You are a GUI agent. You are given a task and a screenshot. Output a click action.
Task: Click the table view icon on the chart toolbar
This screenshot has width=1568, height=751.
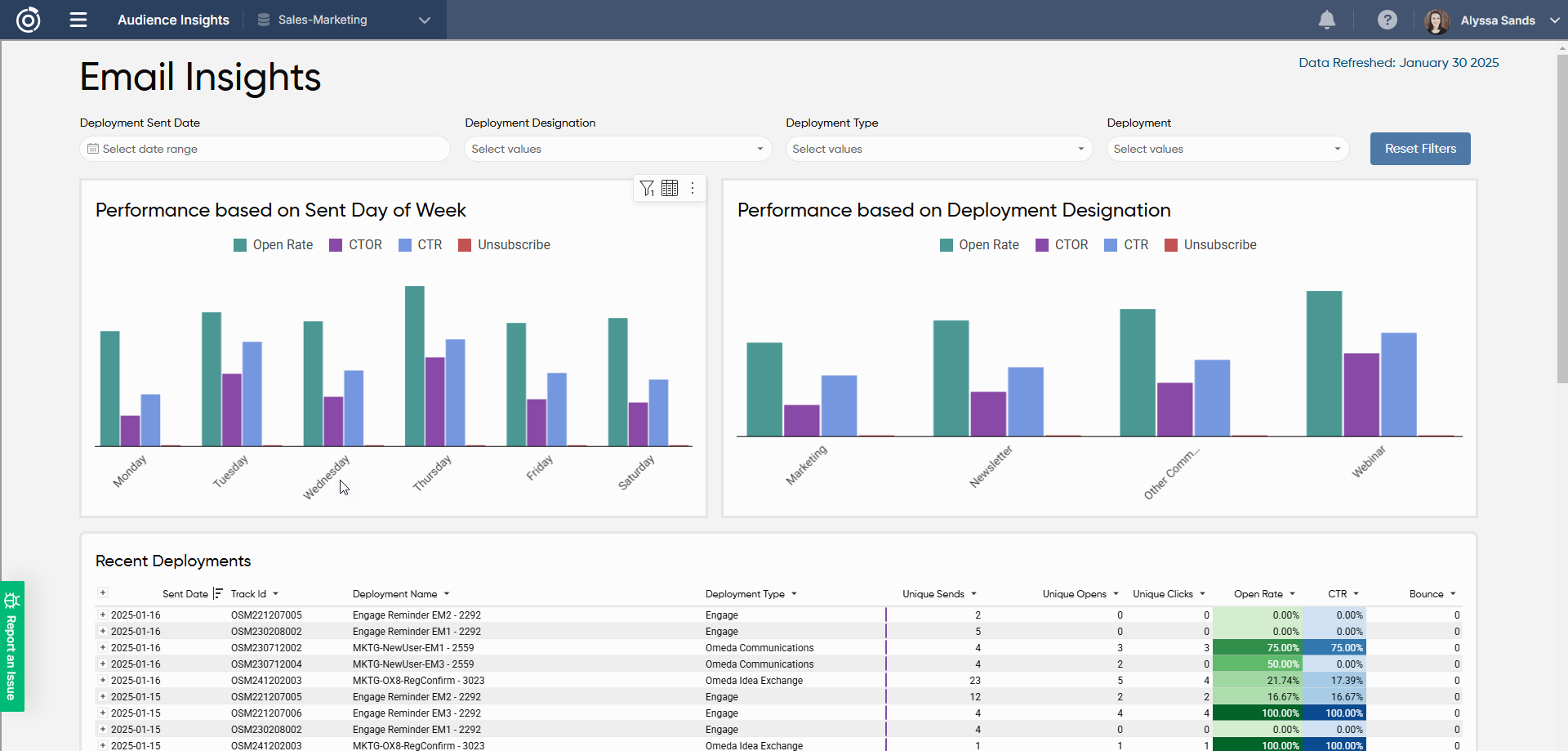(670, 188)
